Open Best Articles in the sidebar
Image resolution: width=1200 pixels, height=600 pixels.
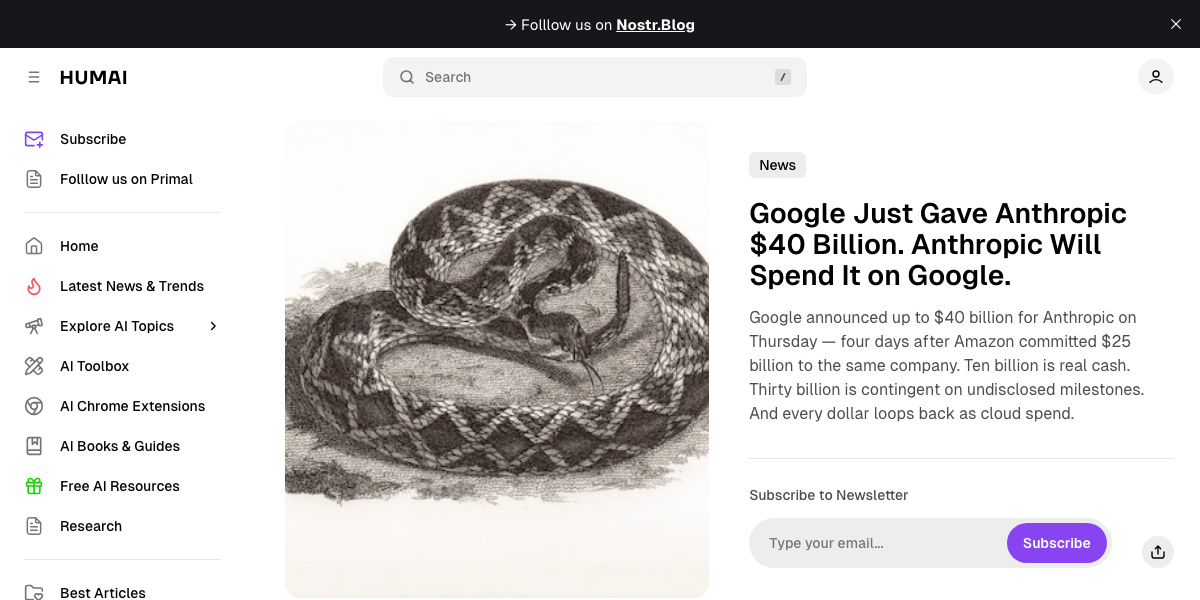pos(103,592)
